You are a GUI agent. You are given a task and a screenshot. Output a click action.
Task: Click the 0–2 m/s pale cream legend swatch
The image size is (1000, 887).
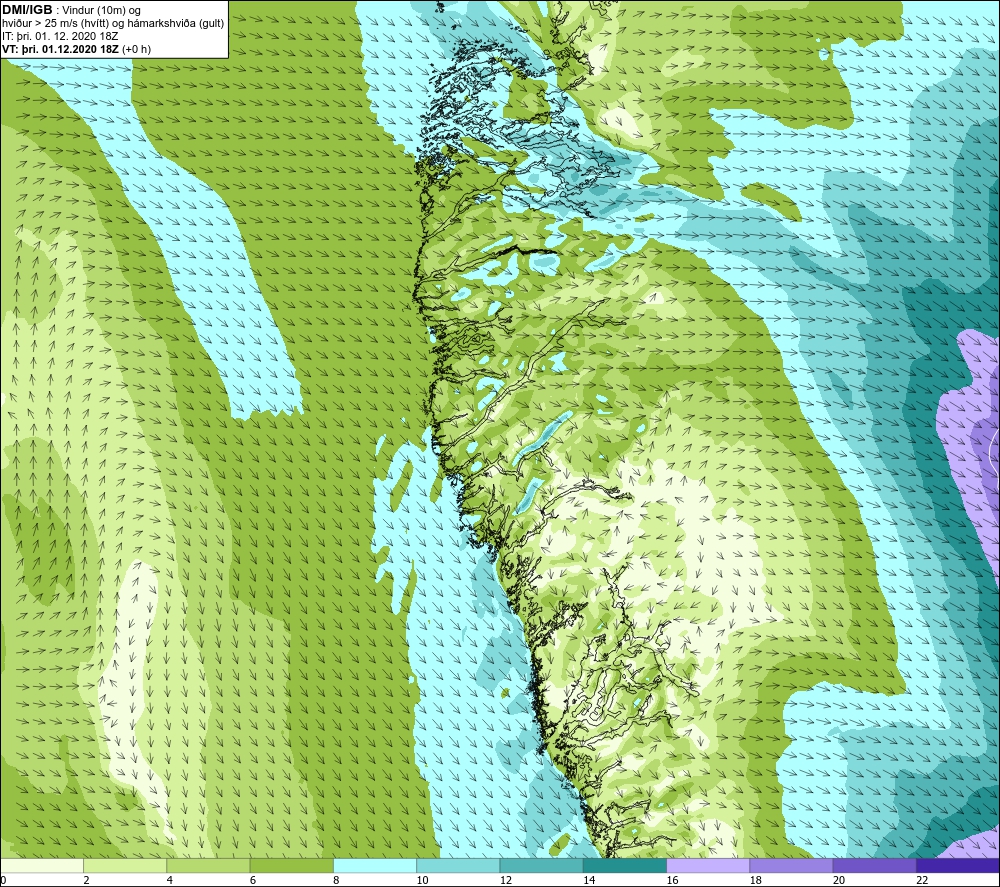pos(42,865)
